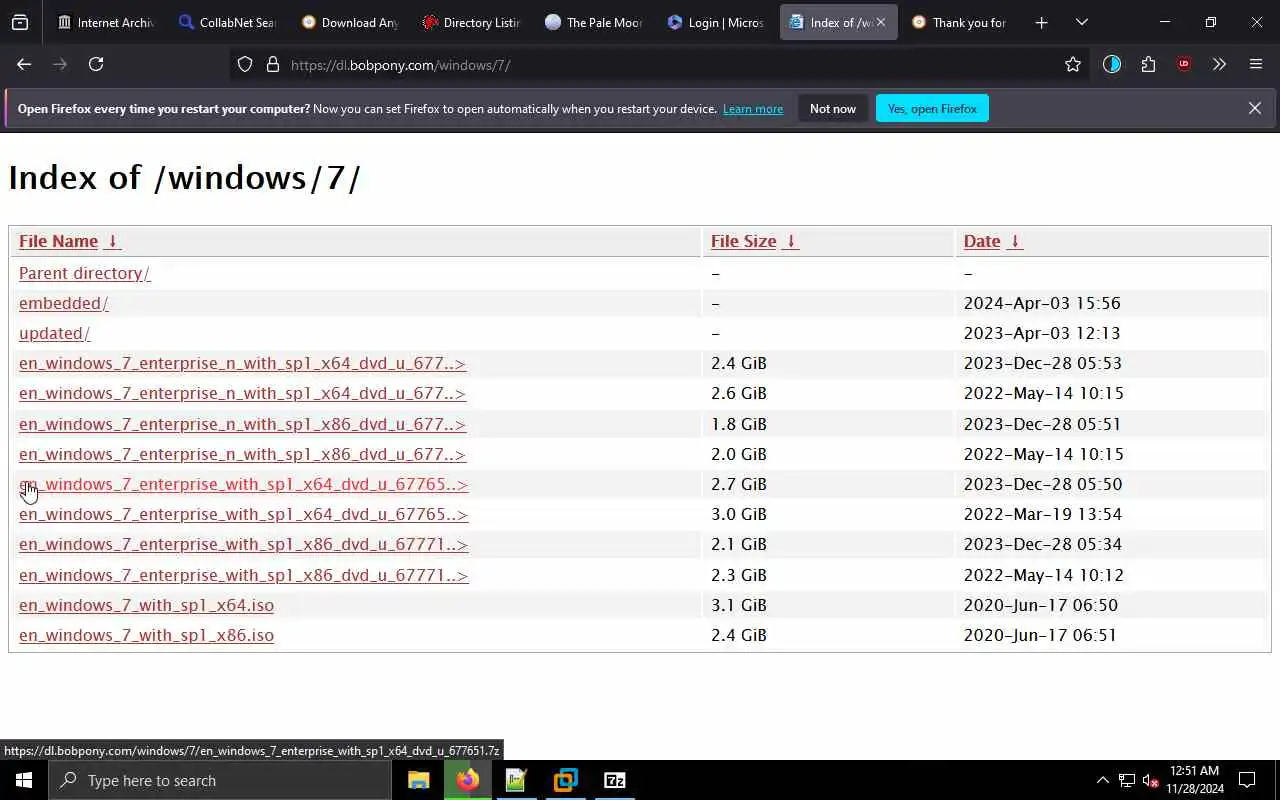
Task: Open 7-Zip from the taskbar
Action: tap(614, 780)
